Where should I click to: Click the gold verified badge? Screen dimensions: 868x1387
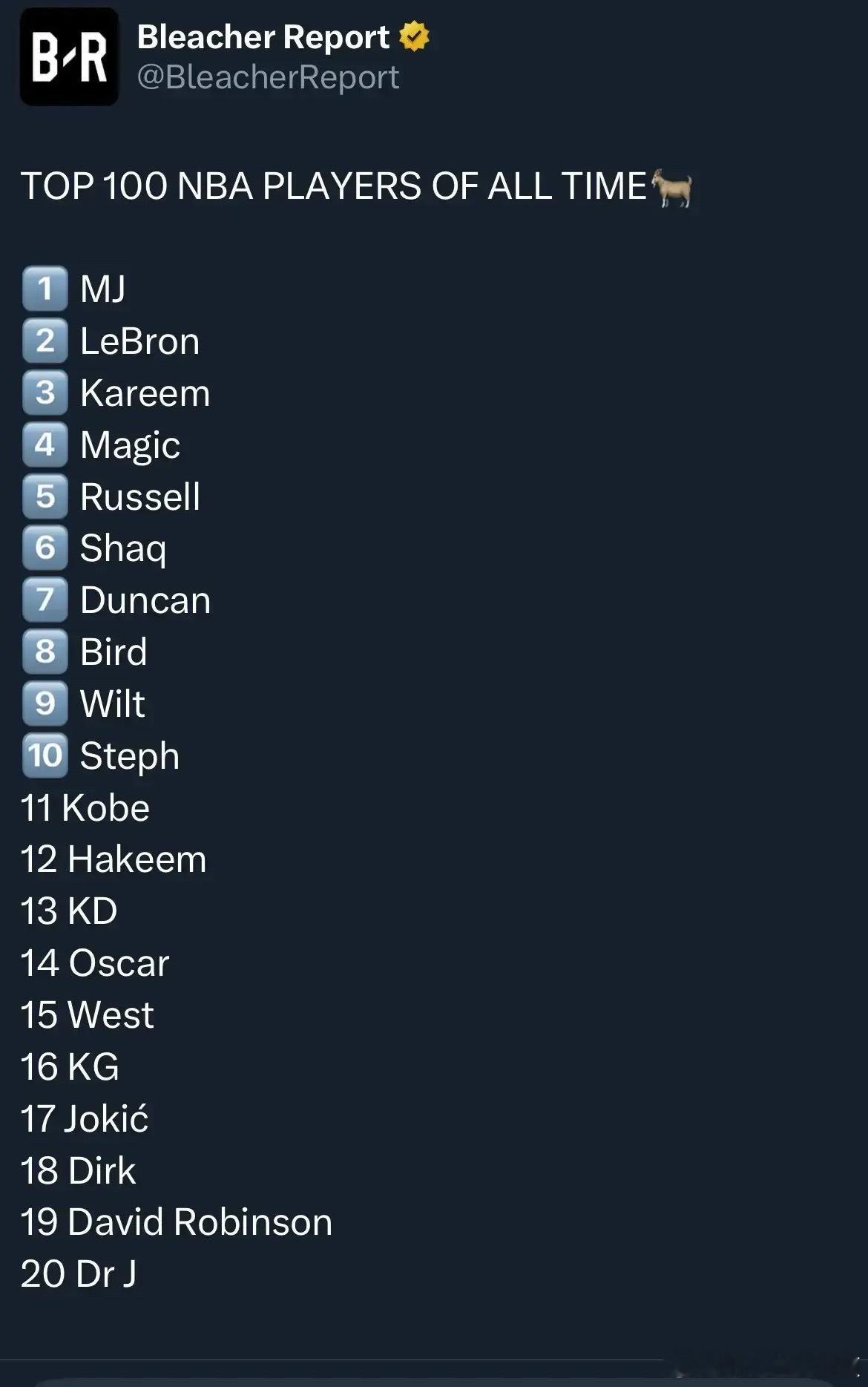click(414, 37)
